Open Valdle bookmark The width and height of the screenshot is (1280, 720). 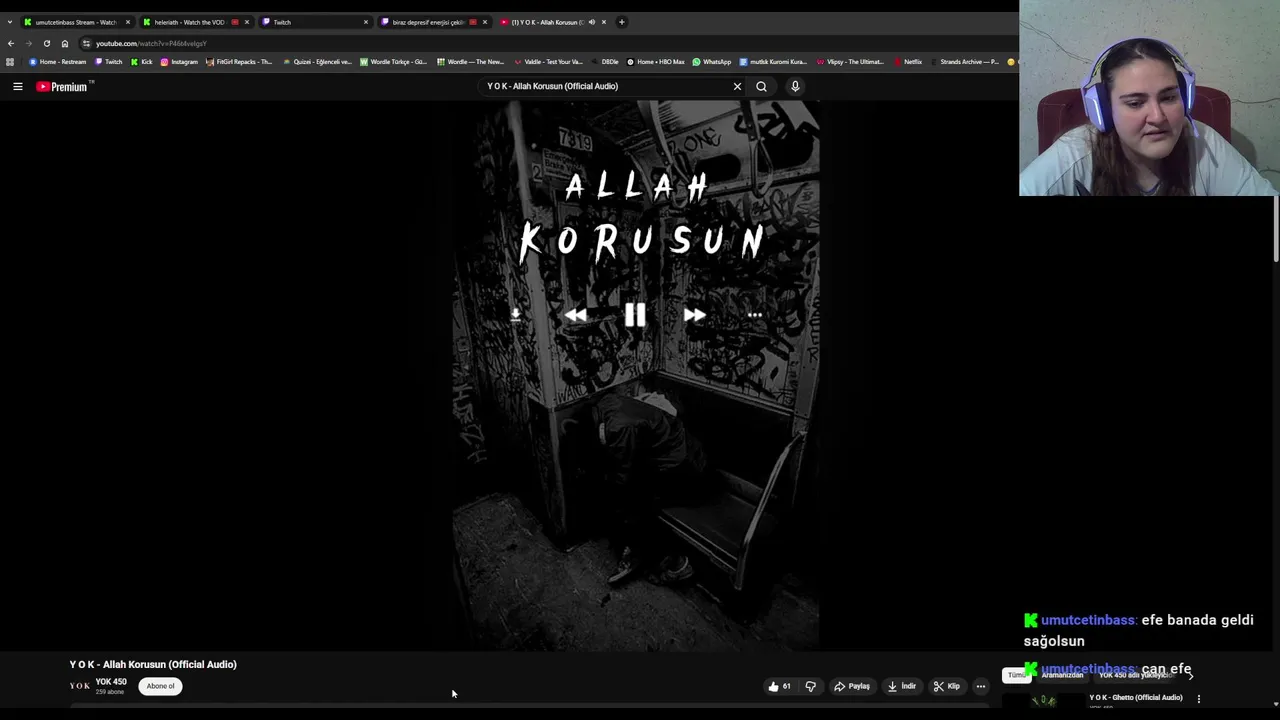(x=549, y=62)
